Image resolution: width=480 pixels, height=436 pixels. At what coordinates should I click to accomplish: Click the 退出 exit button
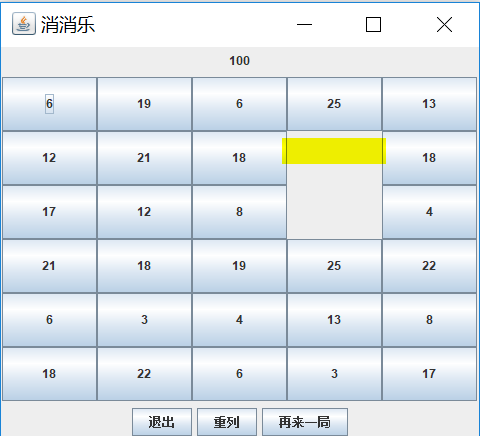tap(162, 422)
